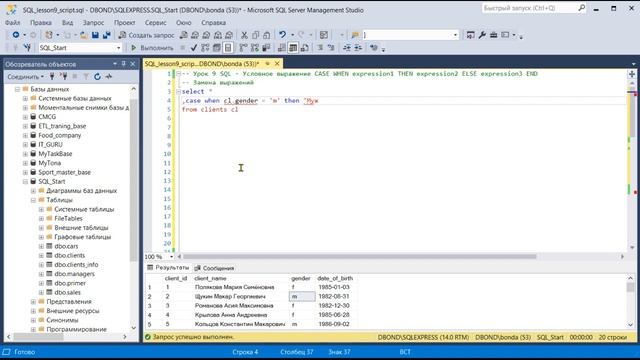The image size is (640, 360).
Task: Click the Open file folder icon
Action: [84, 35]
